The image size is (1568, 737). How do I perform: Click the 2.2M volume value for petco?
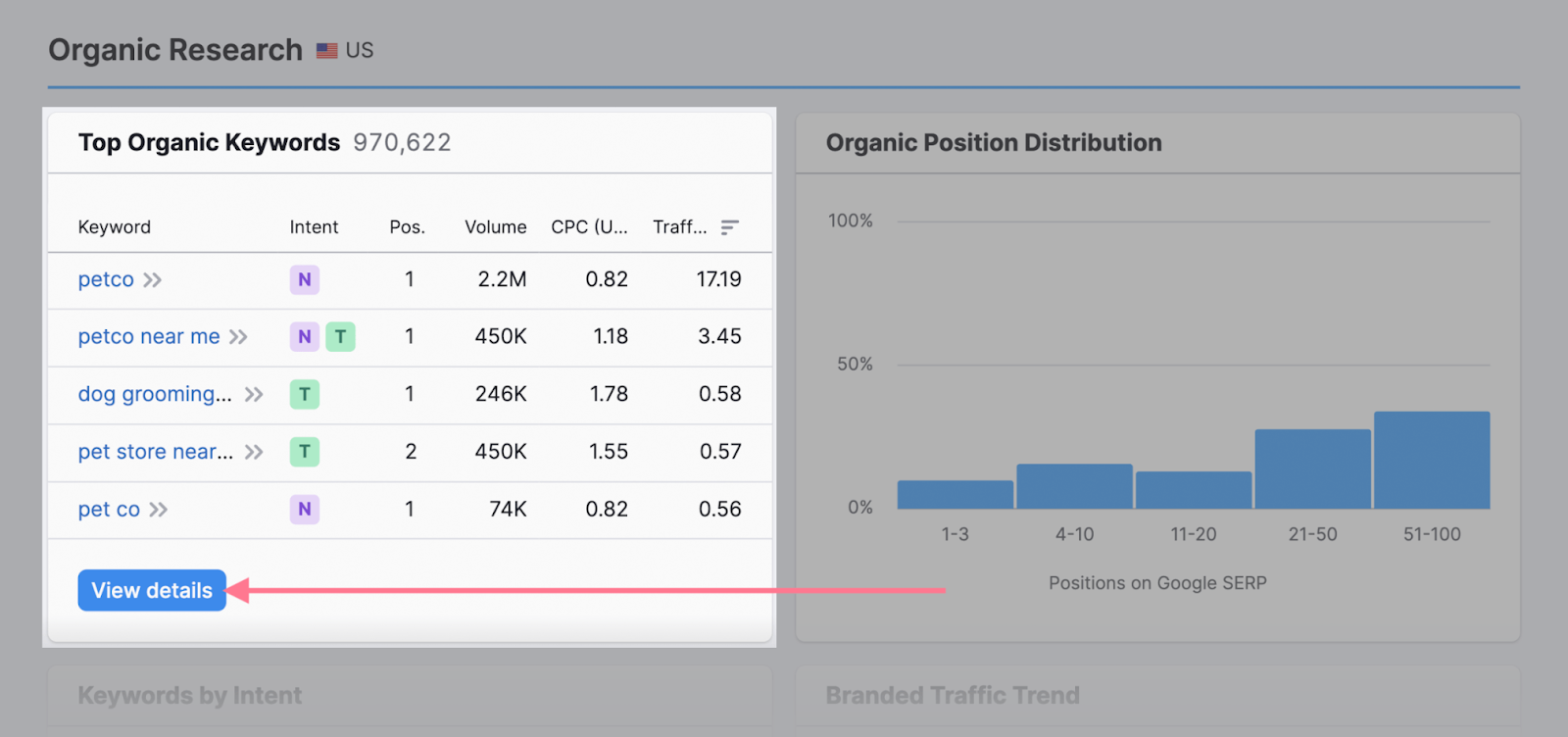(502, 279)
